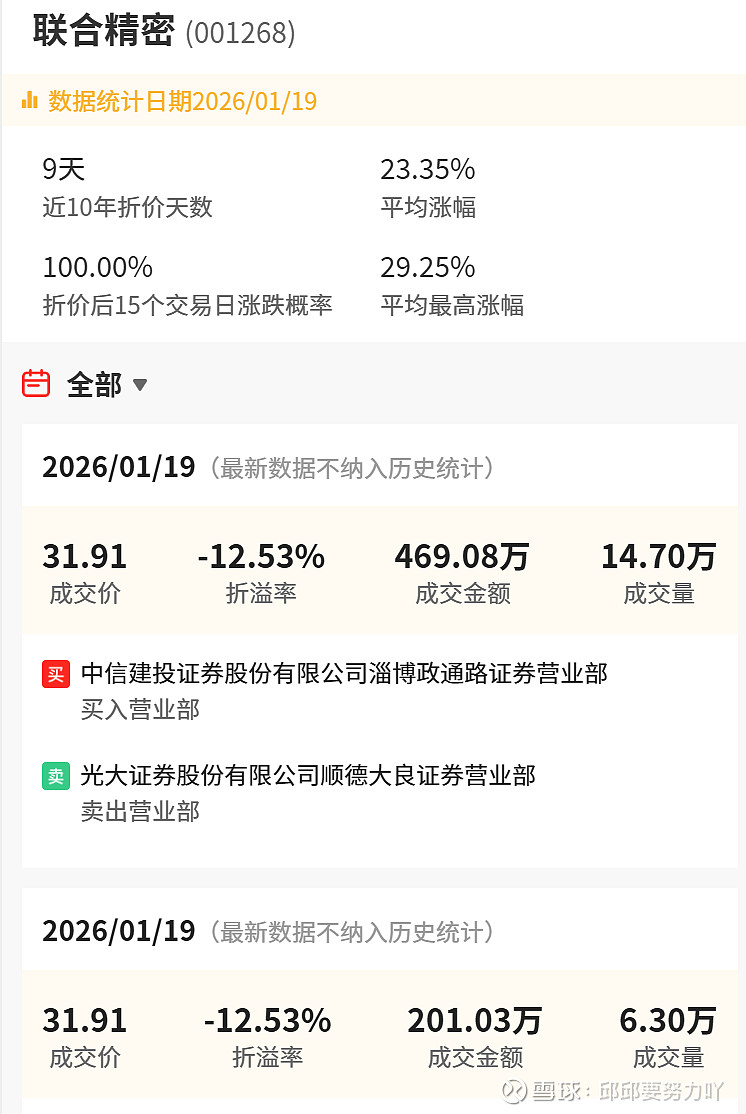The width and height of the screenshot is (746, 1114).
Task: Open 光大证券 顺德大良 brokerage branch link
Action: pyautogui.click(x=308, y=775)
